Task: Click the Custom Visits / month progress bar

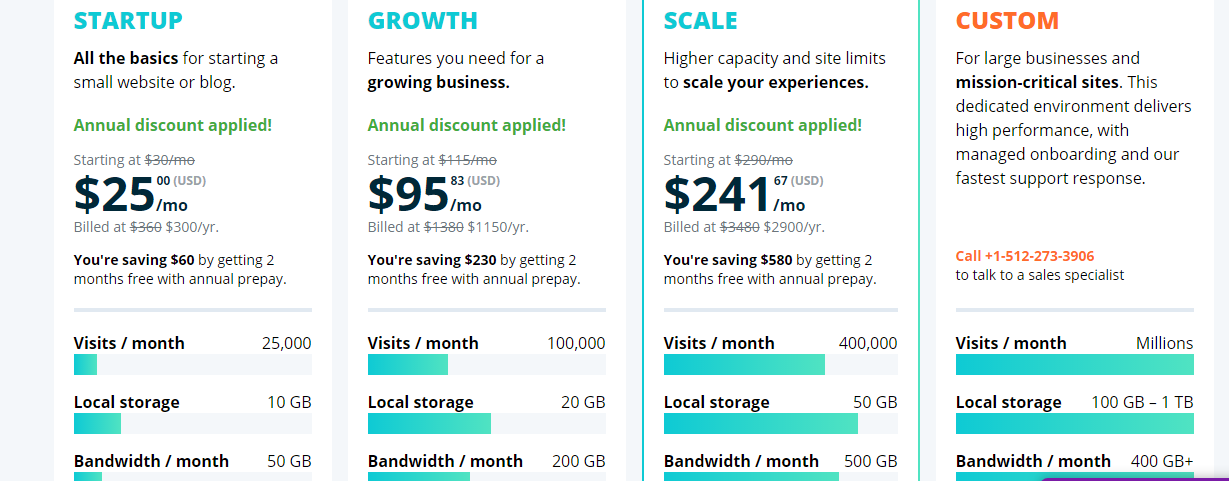Action: (1075, 364)
